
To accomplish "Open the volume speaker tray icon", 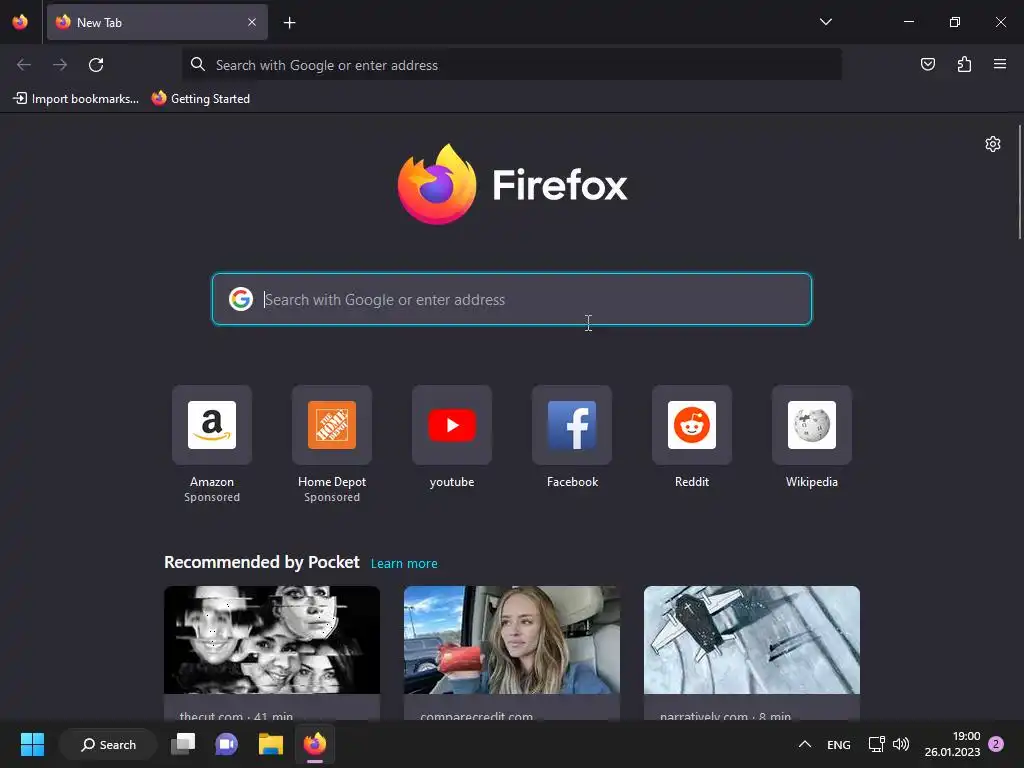I will (x=901, y=744).
